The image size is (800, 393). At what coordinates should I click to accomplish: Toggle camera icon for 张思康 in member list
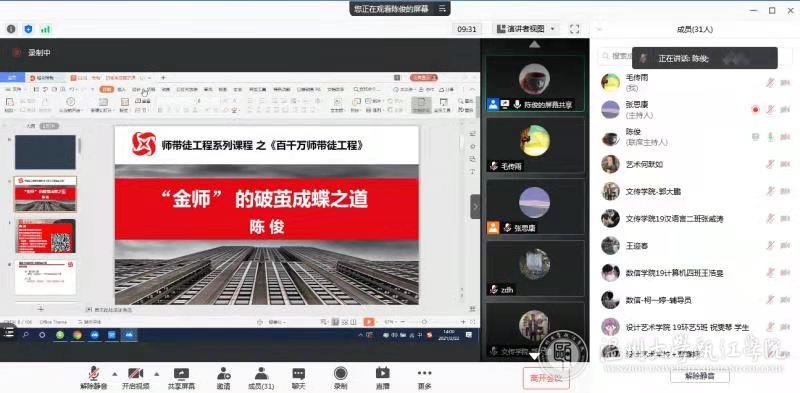click(x=785, y=109)
